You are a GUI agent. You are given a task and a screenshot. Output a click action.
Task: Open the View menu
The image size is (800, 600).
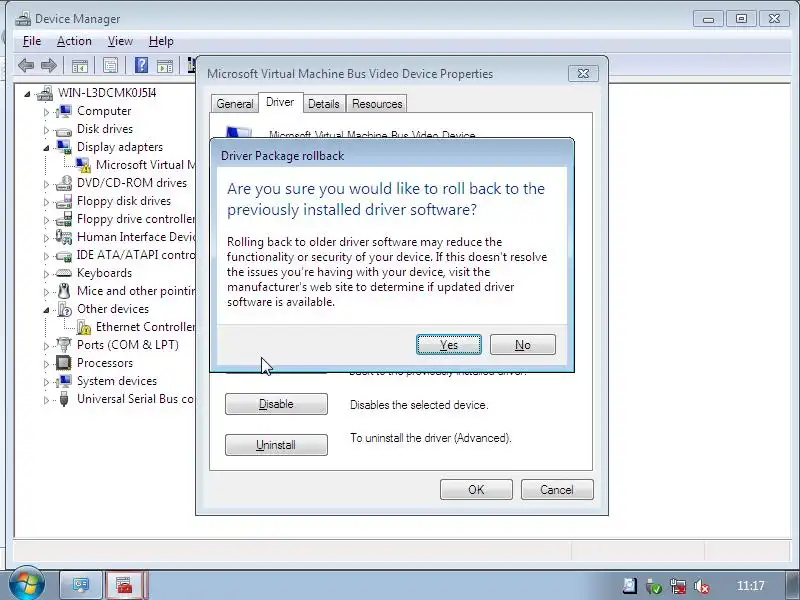120,41
